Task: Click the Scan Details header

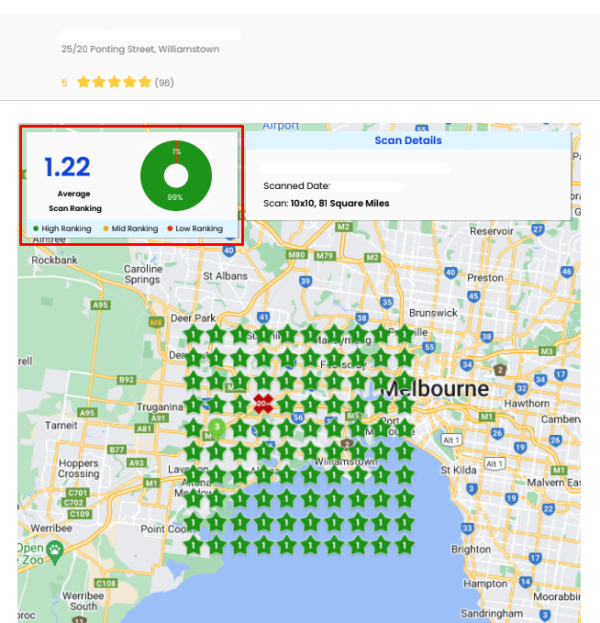Action: pos(408,140)
